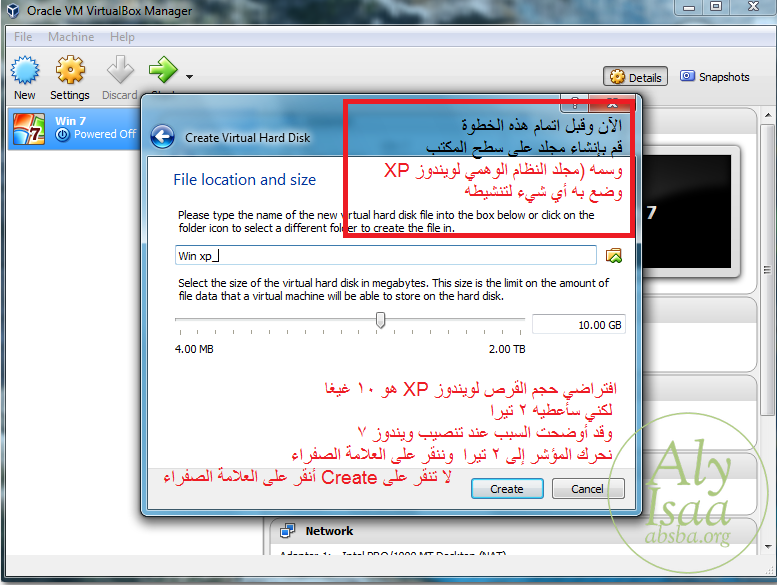777x585 pixels.
Task: Click the disk size slider handle
Action: point(380,320)
